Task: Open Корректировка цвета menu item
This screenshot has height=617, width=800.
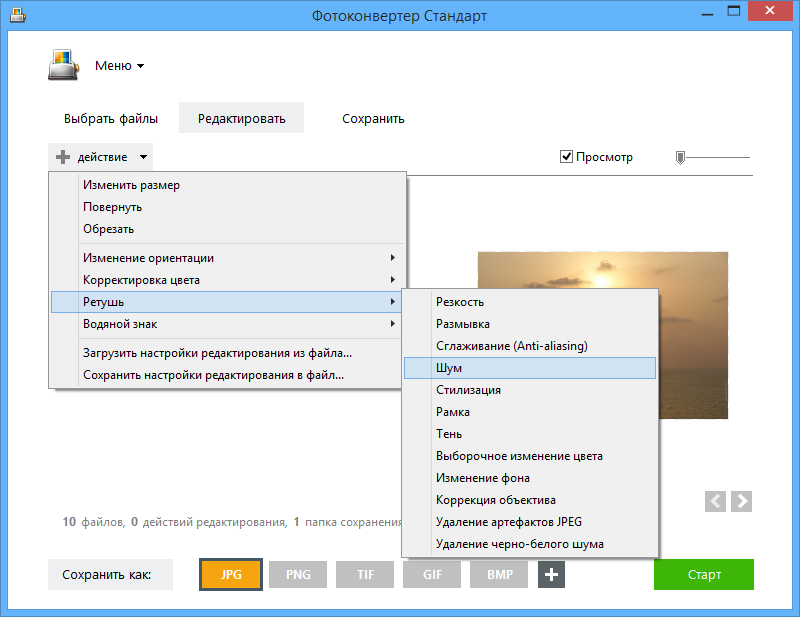Action: (x=227, y=280)
